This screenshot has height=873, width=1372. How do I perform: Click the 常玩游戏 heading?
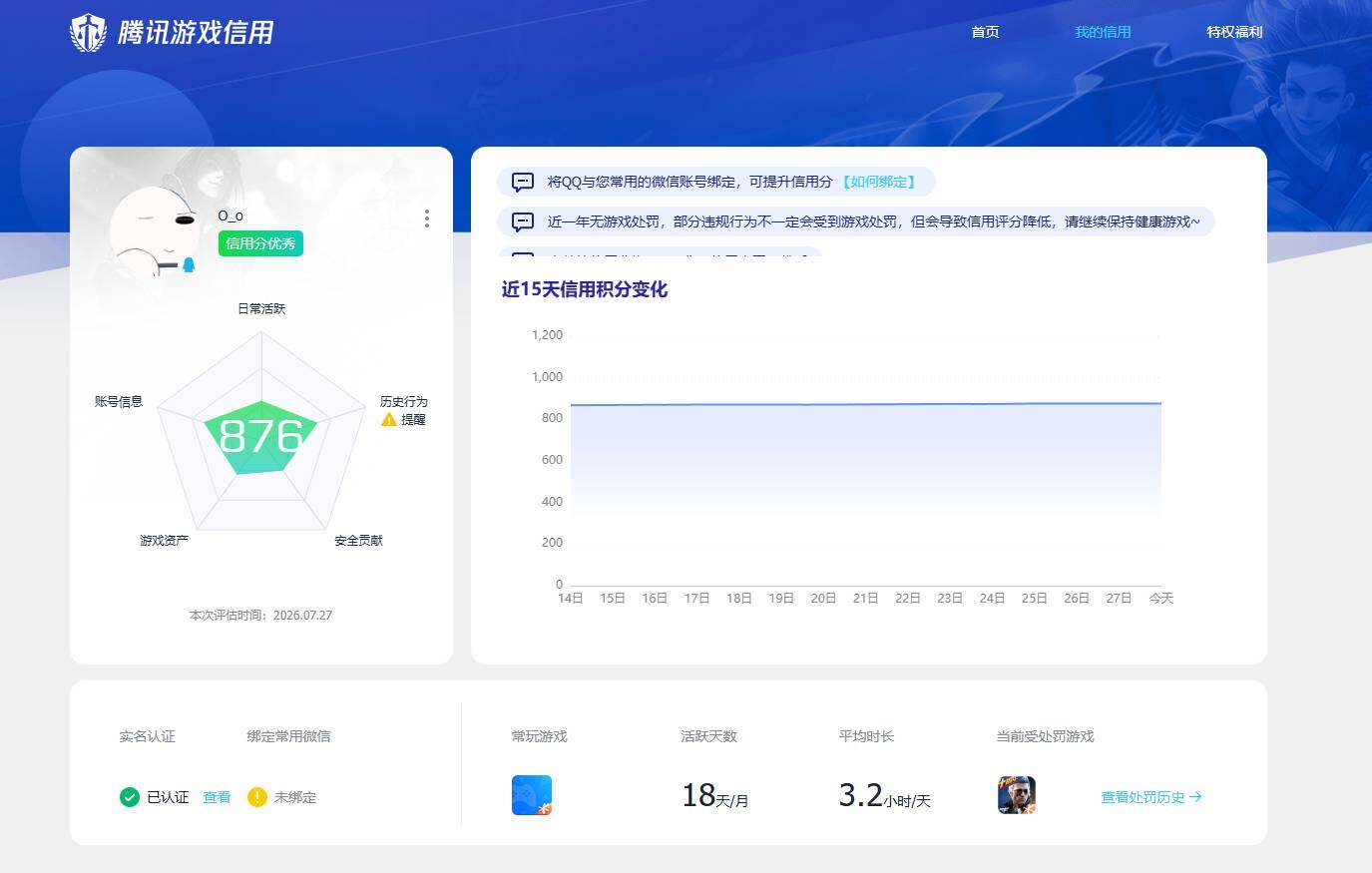pos(539,736)
